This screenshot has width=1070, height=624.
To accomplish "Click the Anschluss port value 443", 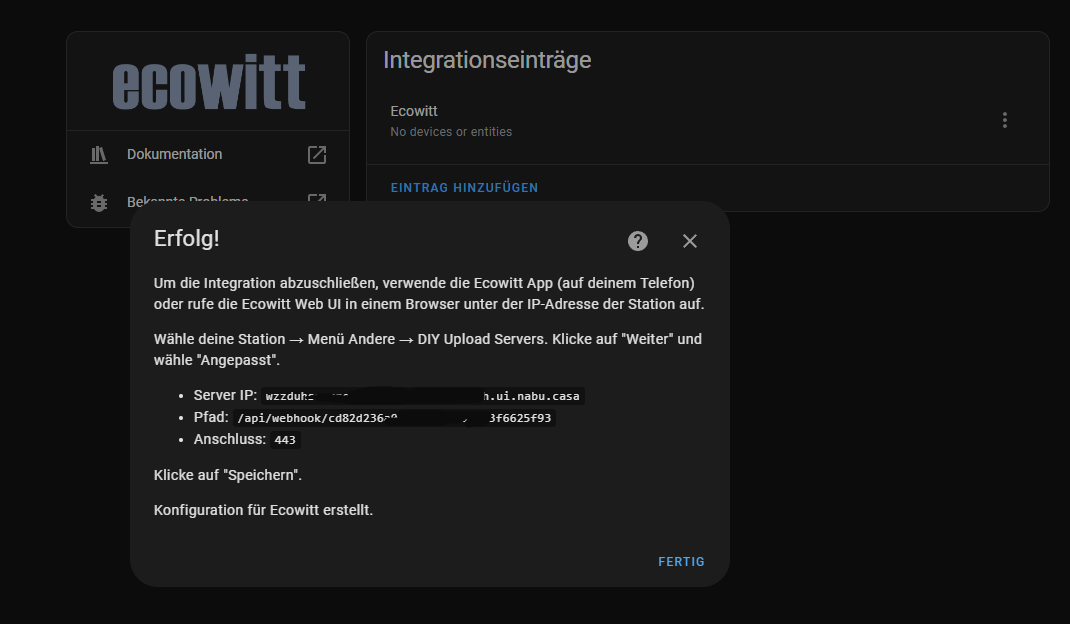I will pyautogui.click(x=285, y=440).
